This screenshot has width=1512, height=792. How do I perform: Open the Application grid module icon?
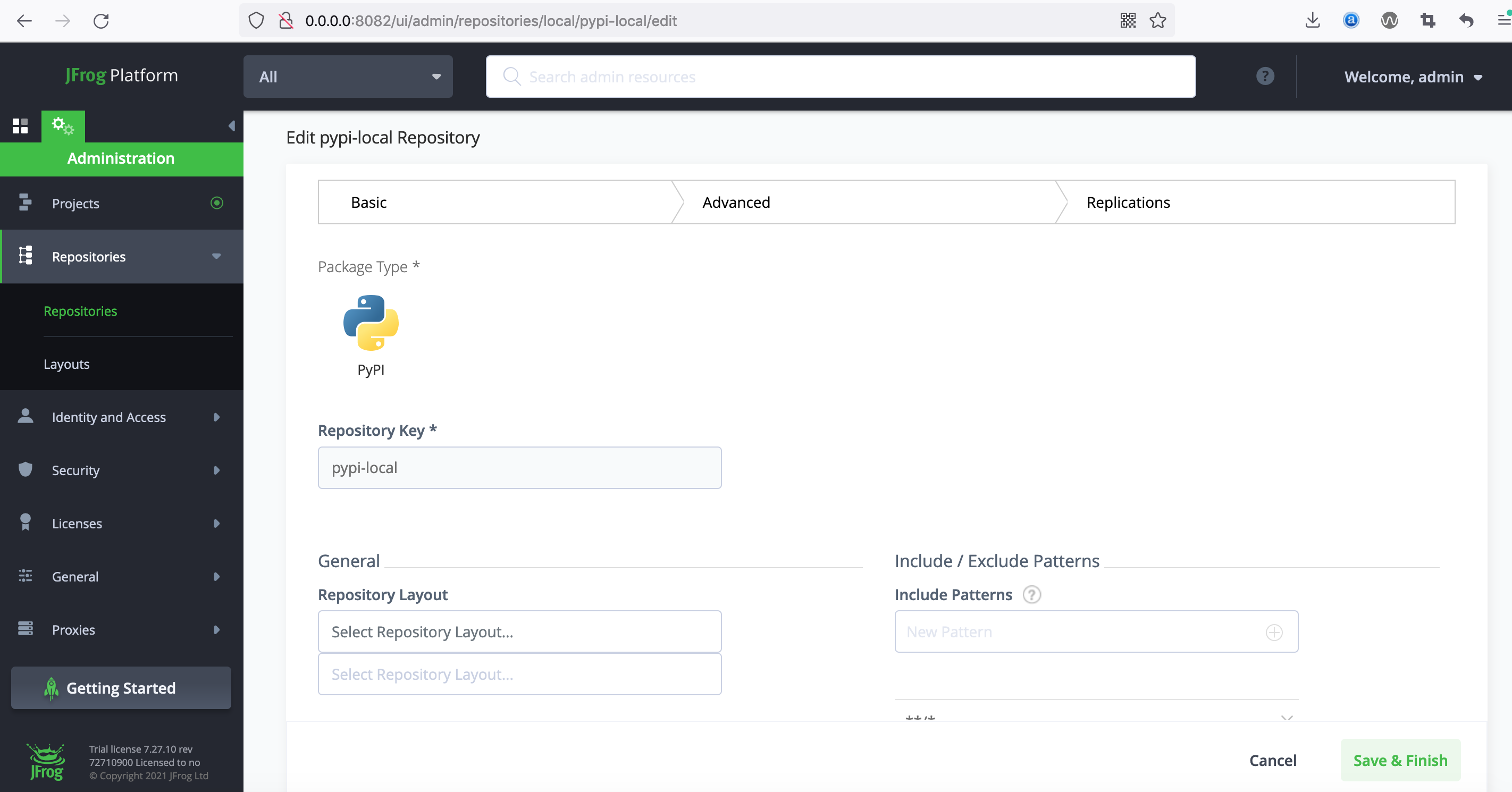click(x=20, y=126)
